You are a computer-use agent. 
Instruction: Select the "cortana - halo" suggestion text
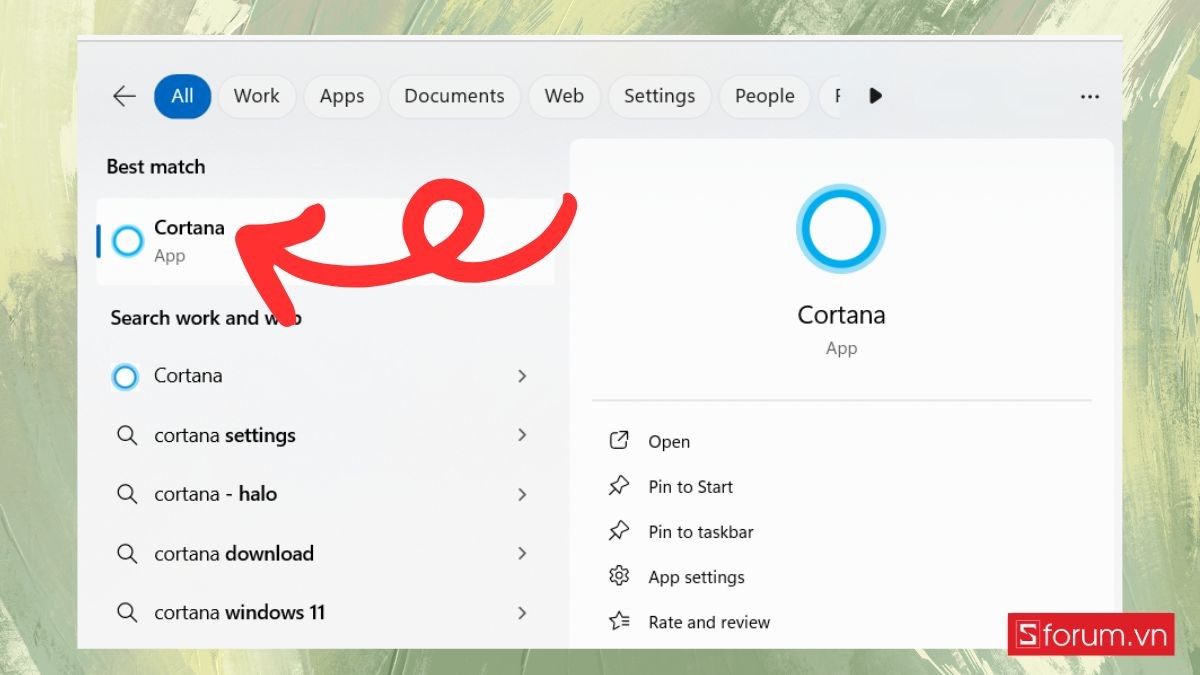215,494
